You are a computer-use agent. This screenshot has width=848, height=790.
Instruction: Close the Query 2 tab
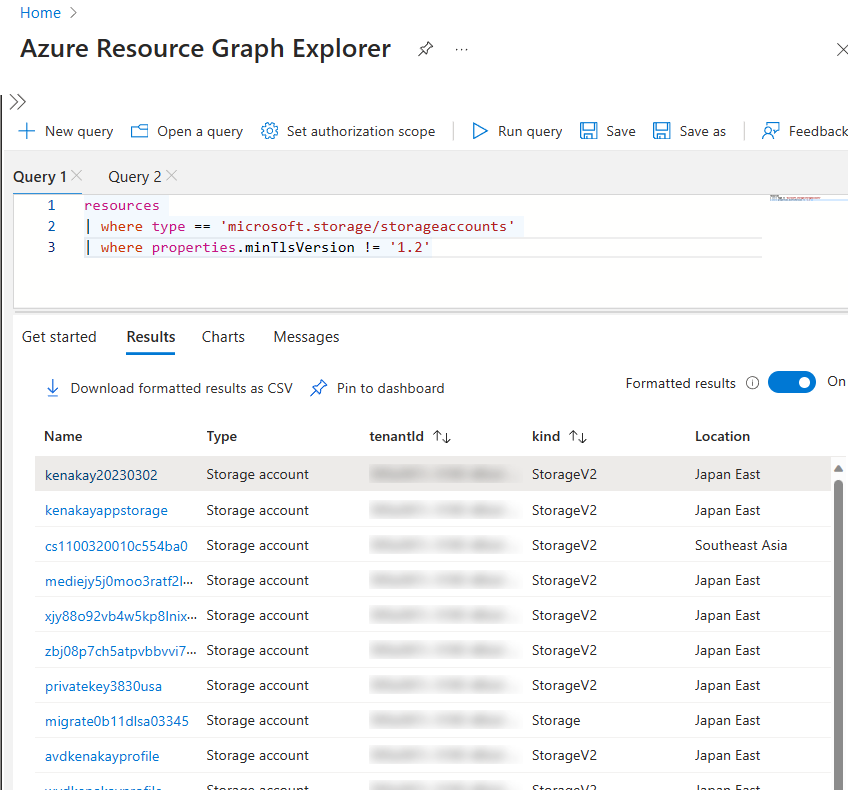coord(171,175)
